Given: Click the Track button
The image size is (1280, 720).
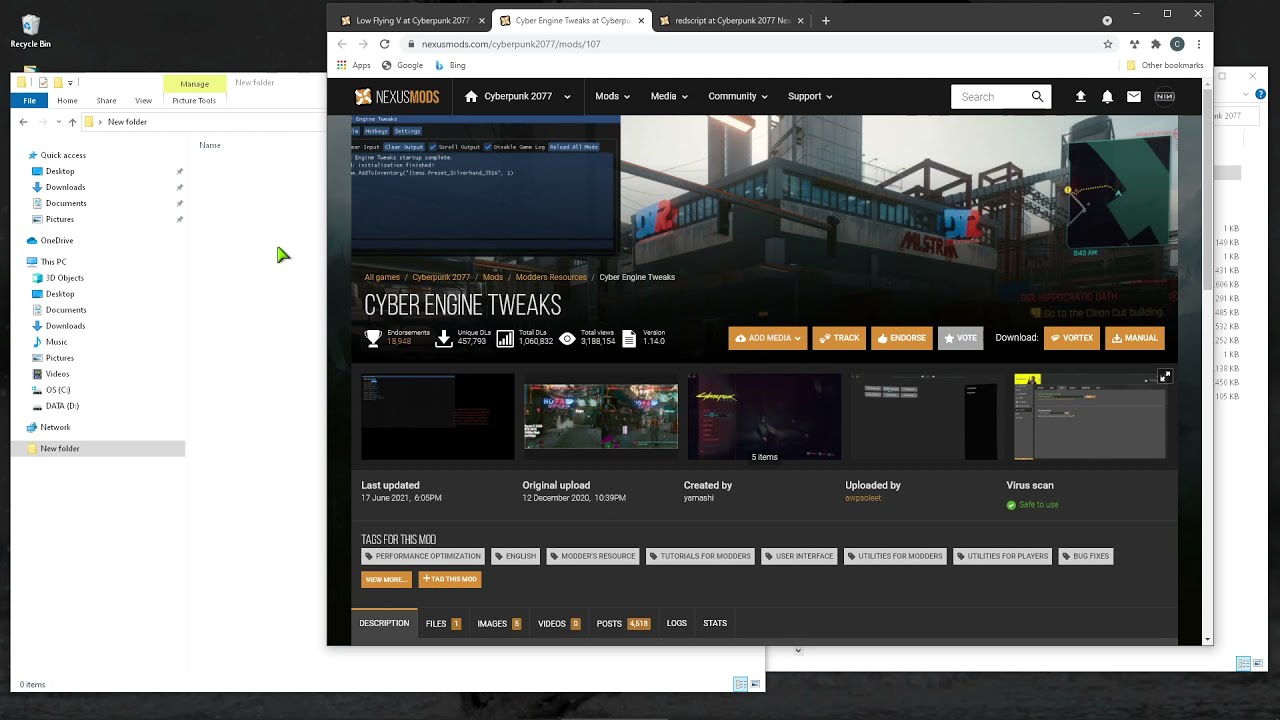Looking at the screenshot, I should pyautogui.click(x=839, y=338).
